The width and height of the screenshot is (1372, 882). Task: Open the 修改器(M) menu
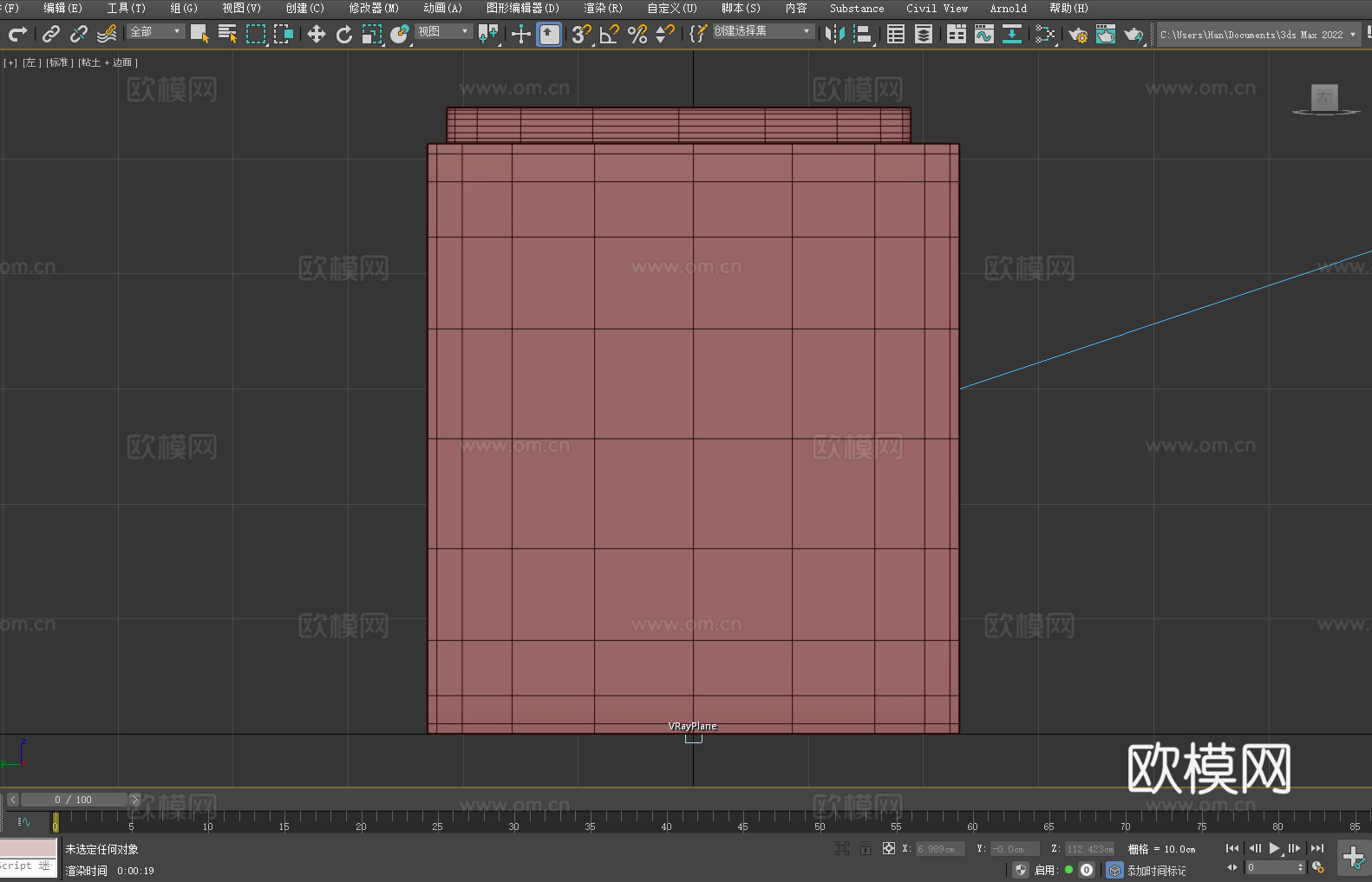[x=374, y=8]
